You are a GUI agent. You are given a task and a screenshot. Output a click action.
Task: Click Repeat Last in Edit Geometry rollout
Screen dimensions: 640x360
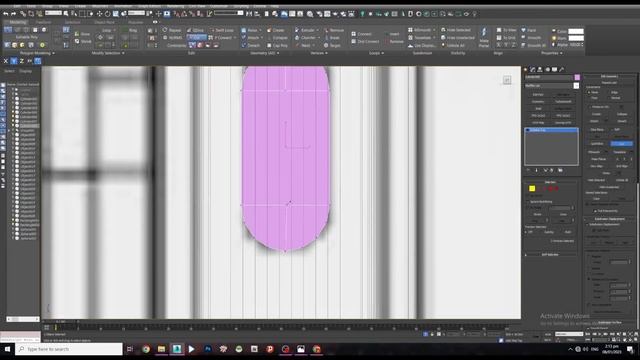(x=609, y=82)
